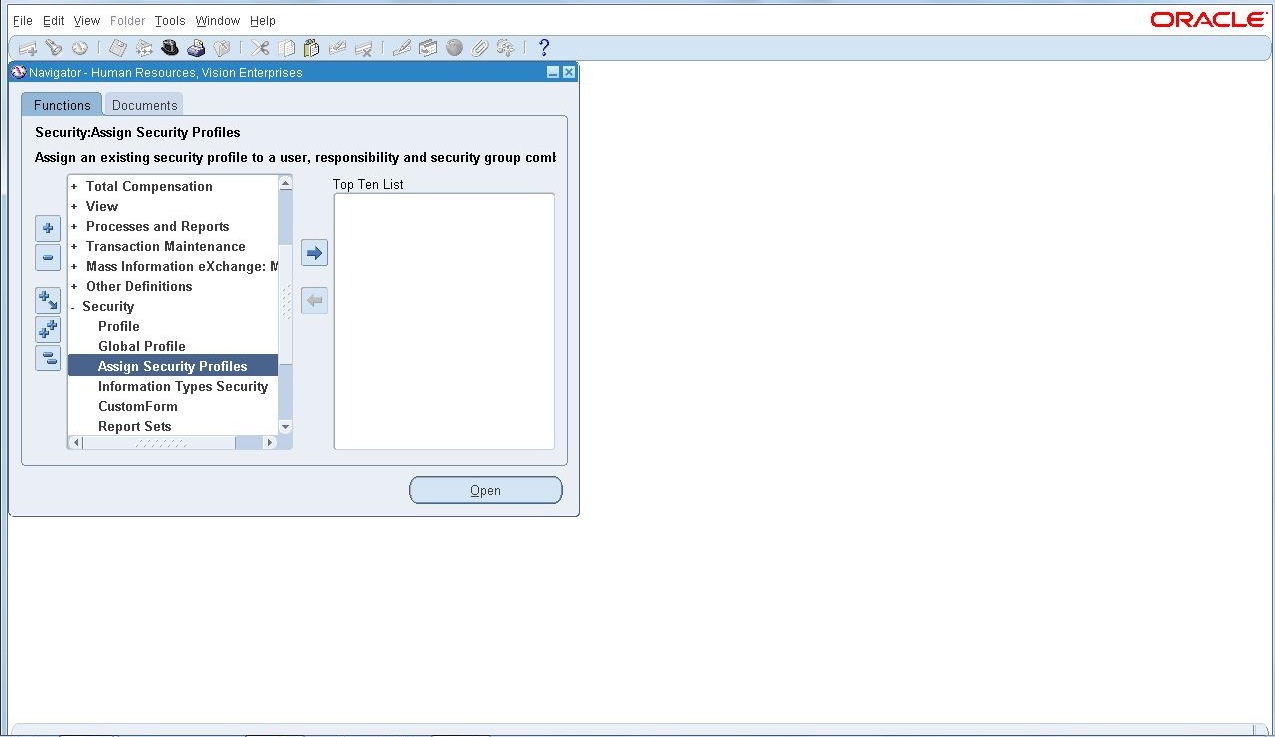The width and height of the screenshot is (1275, 737).
Task: Select the Global Profile tree item
Action: pyautogui.click(x=141, y=346)
